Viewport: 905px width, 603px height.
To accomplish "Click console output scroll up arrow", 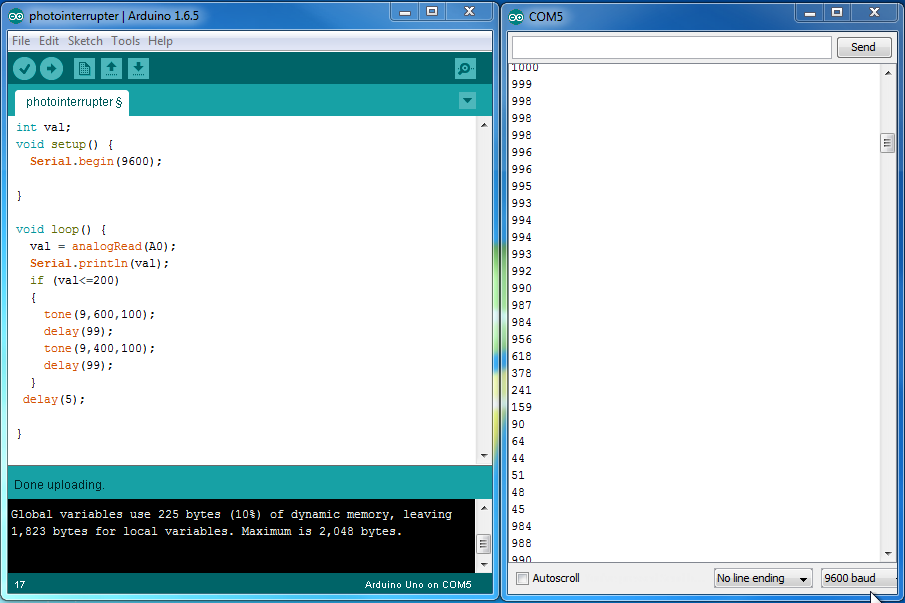I will pos(484,508).
